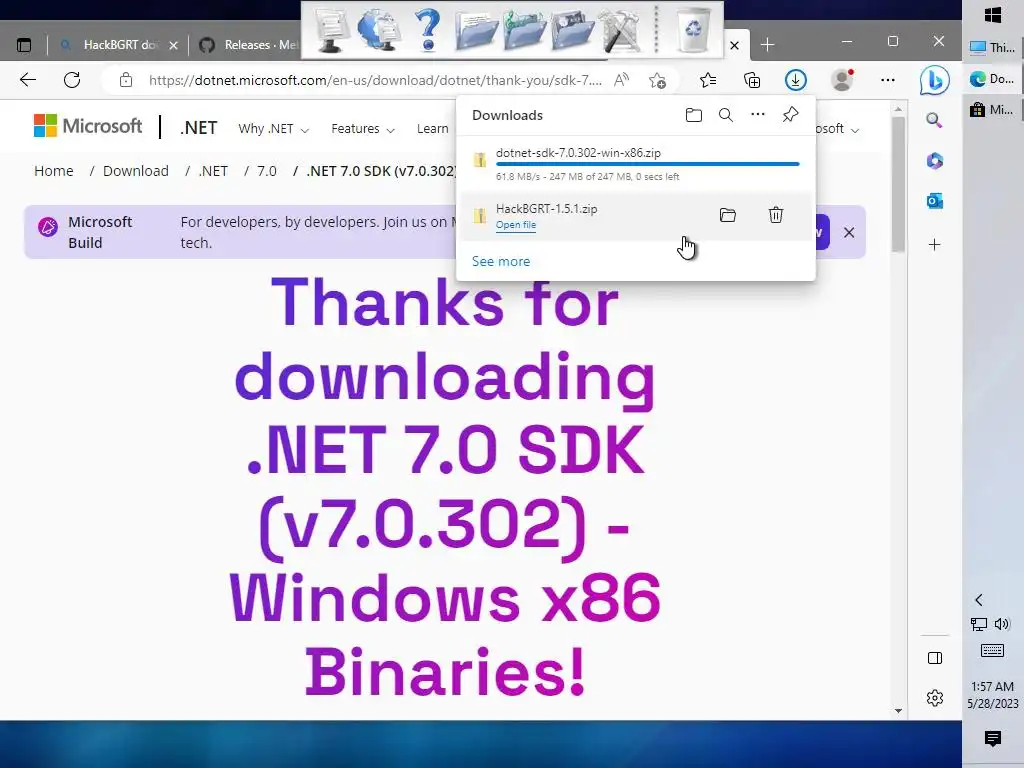Open the .NET home link
Screen dimensions: 1024x768
(x=199, y=128)
